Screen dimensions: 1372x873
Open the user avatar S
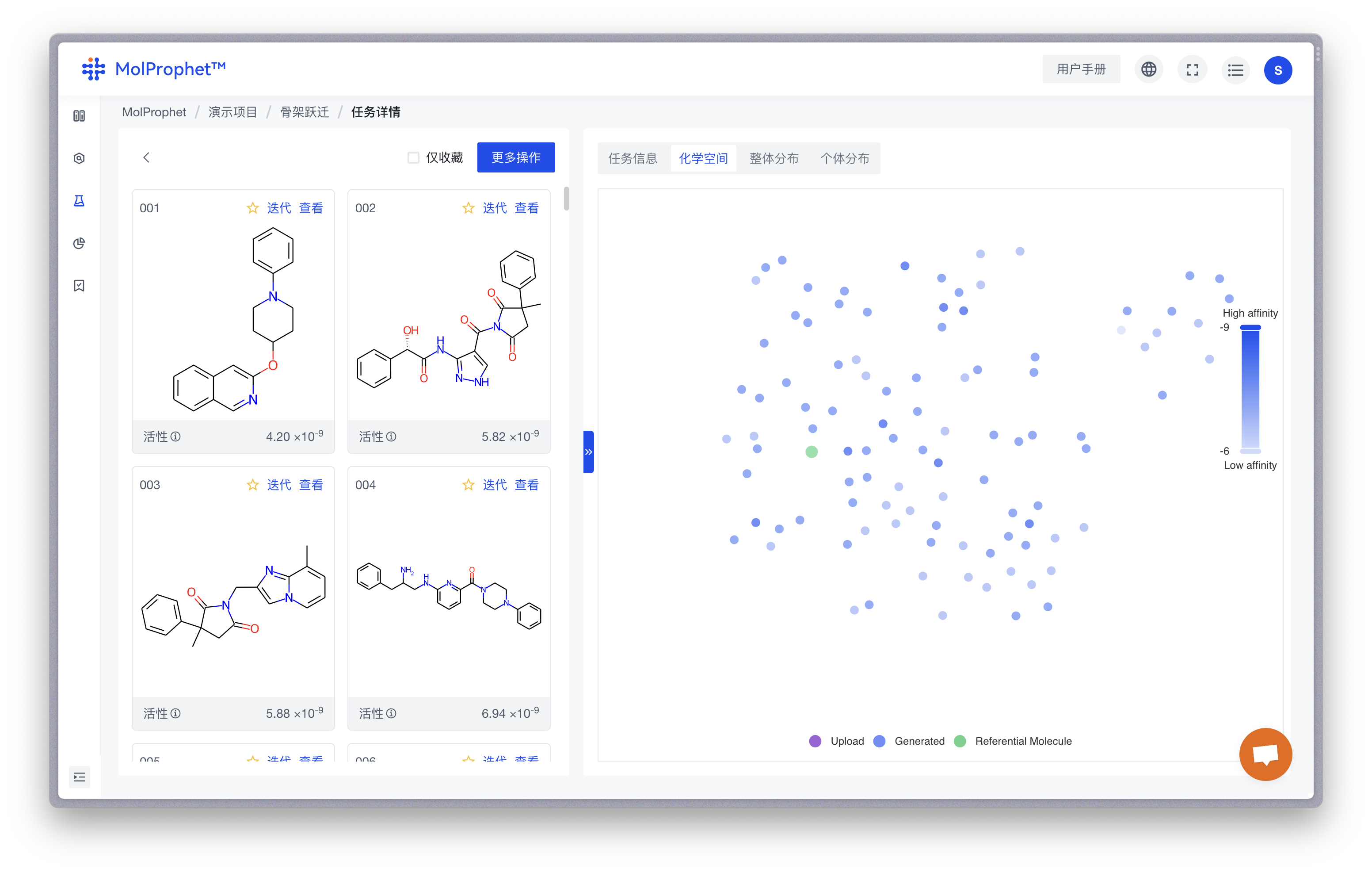1278,70
